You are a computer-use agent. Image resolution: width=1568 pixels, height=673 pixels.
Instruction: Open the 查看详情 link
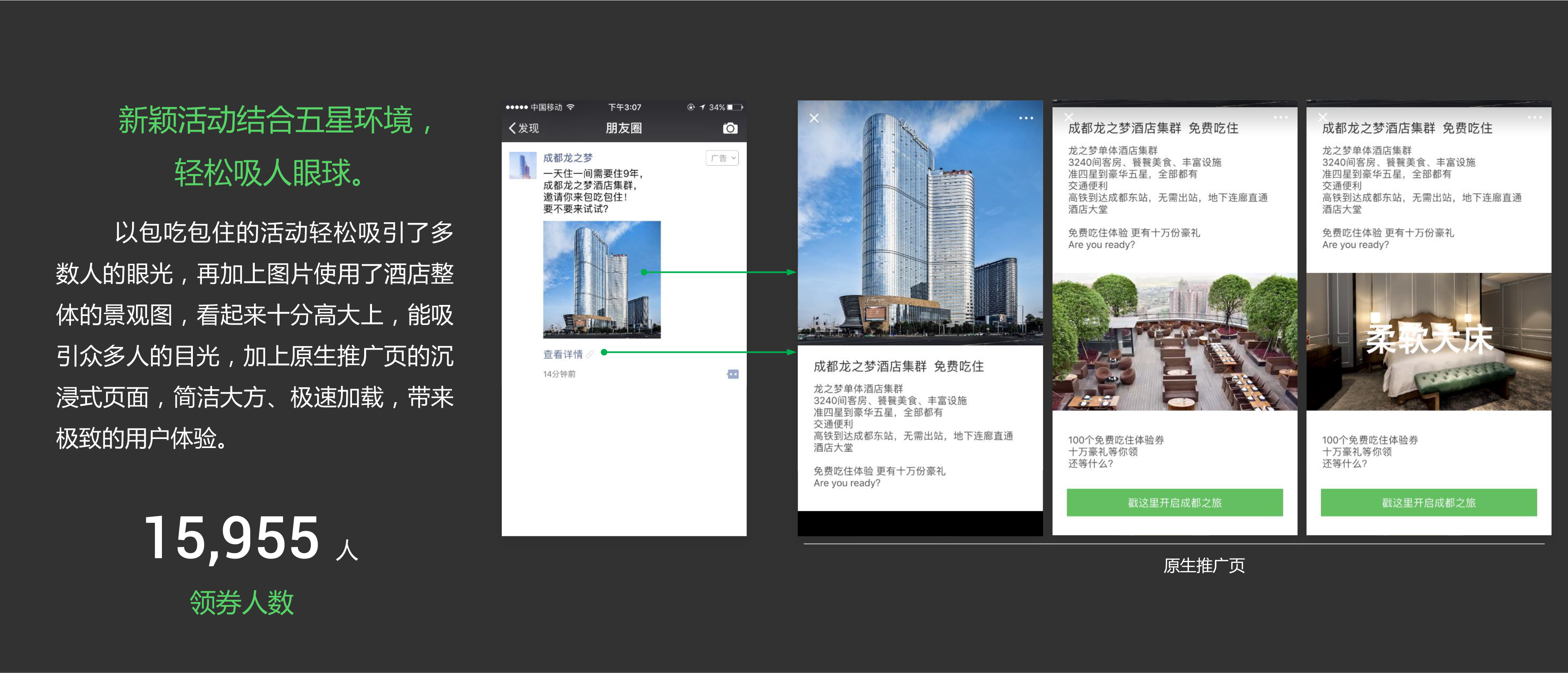[x=563, y=354]
